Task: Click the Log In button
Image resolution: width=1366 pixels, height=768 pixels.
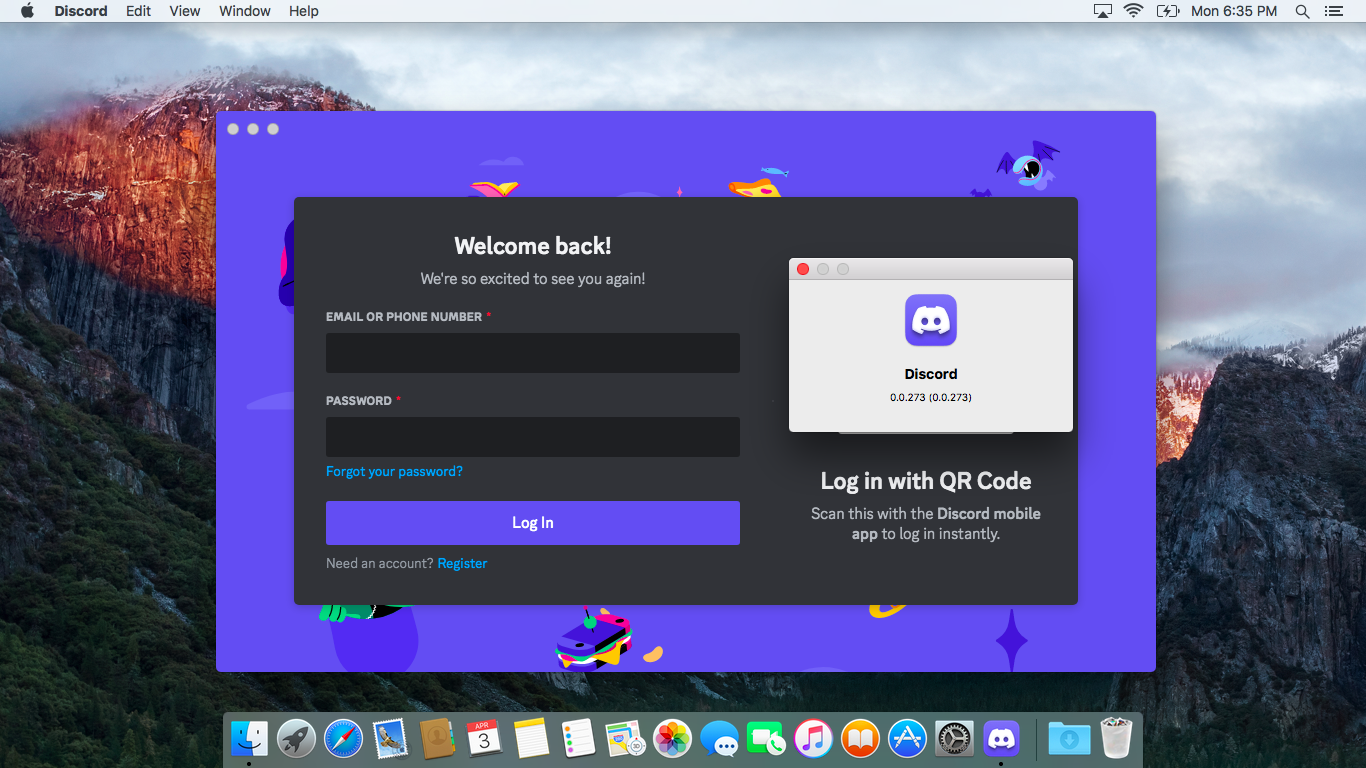Action: tap(533, 523)
